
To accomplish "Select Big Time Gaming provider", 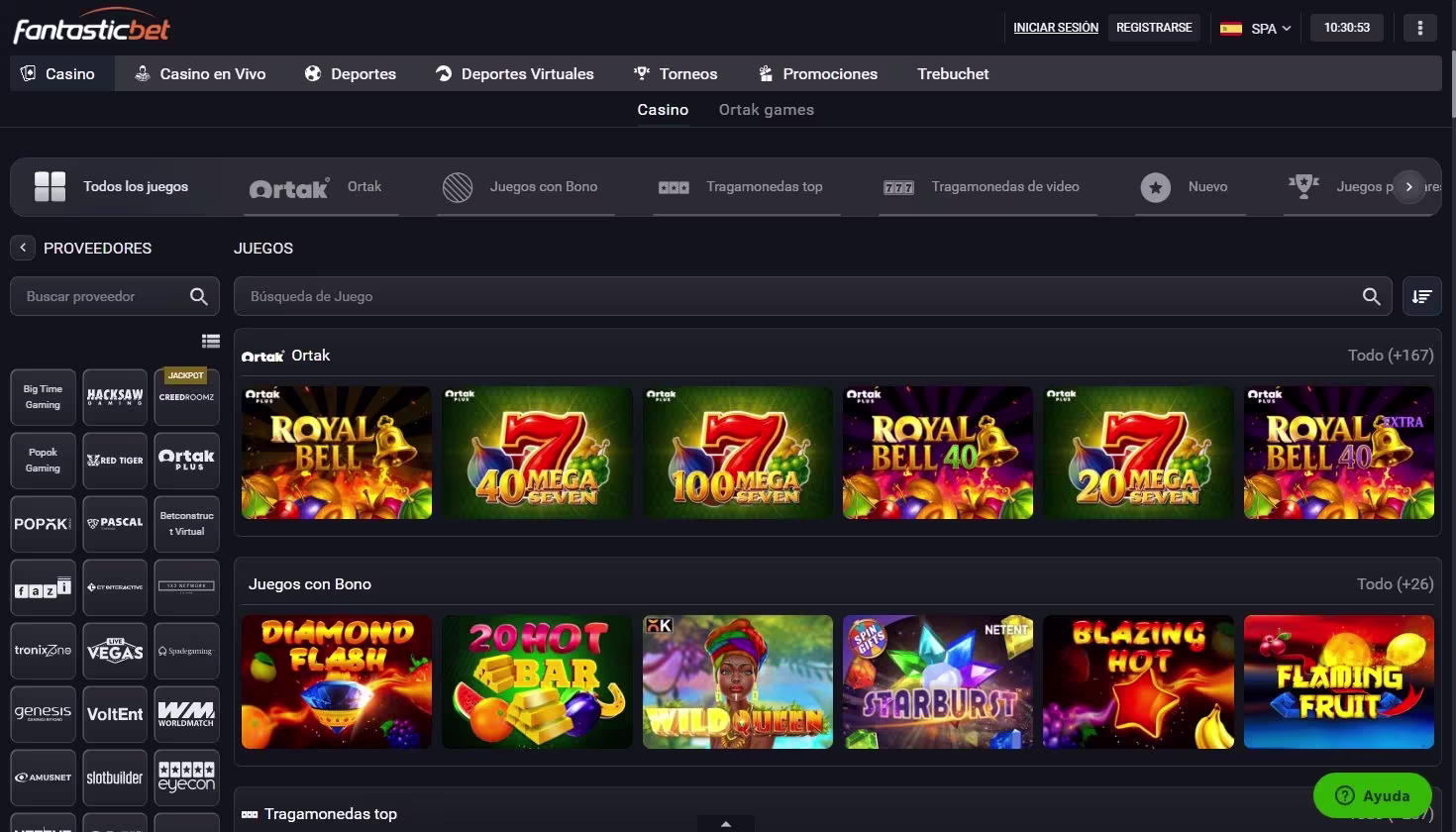I will 43,397.
